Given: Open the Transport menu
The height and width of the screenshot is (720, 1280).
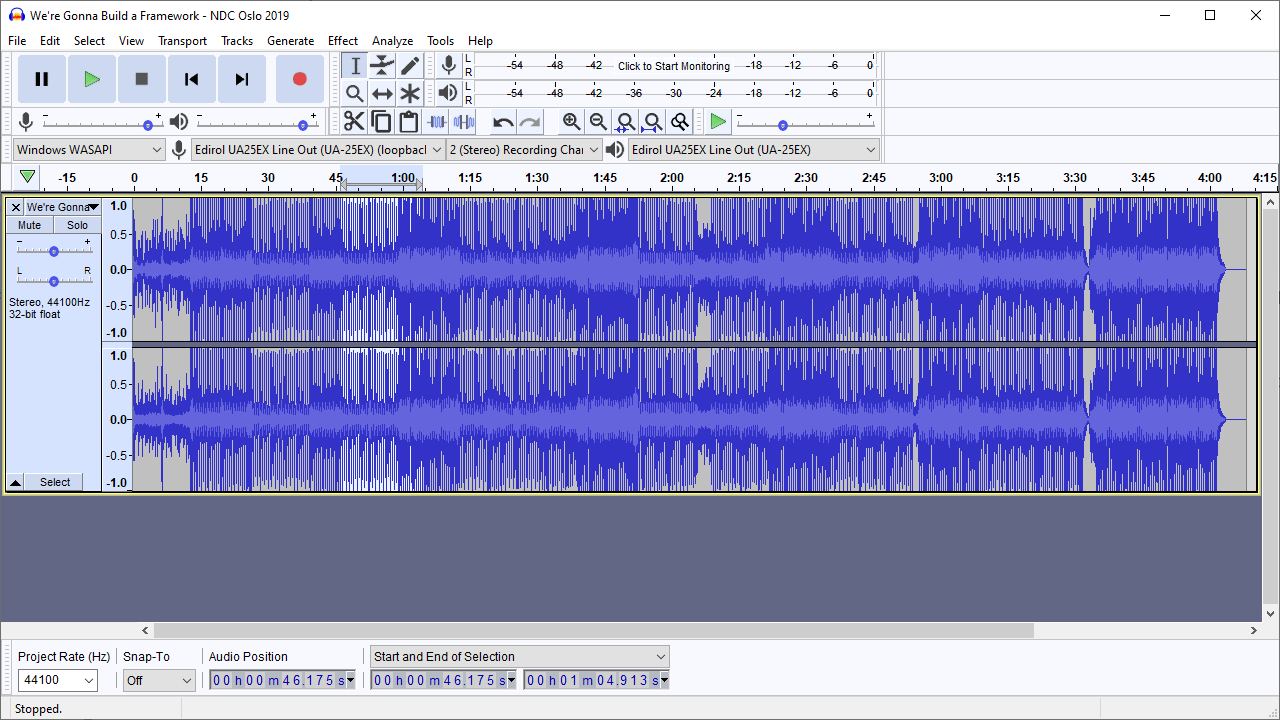Looking at the screenshot, I should point(182,41).
